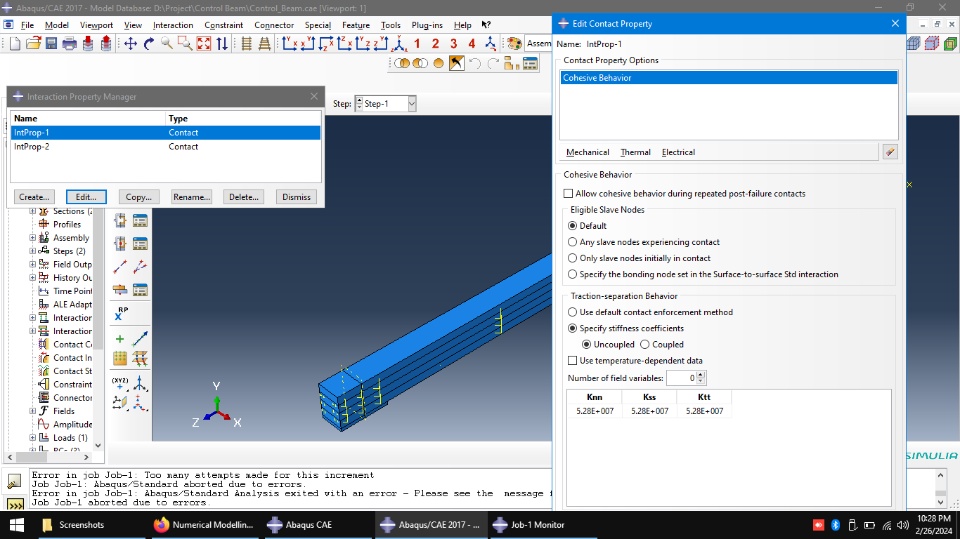Select the Magnify View tool

pyautogui.click(x=167, y=43)
